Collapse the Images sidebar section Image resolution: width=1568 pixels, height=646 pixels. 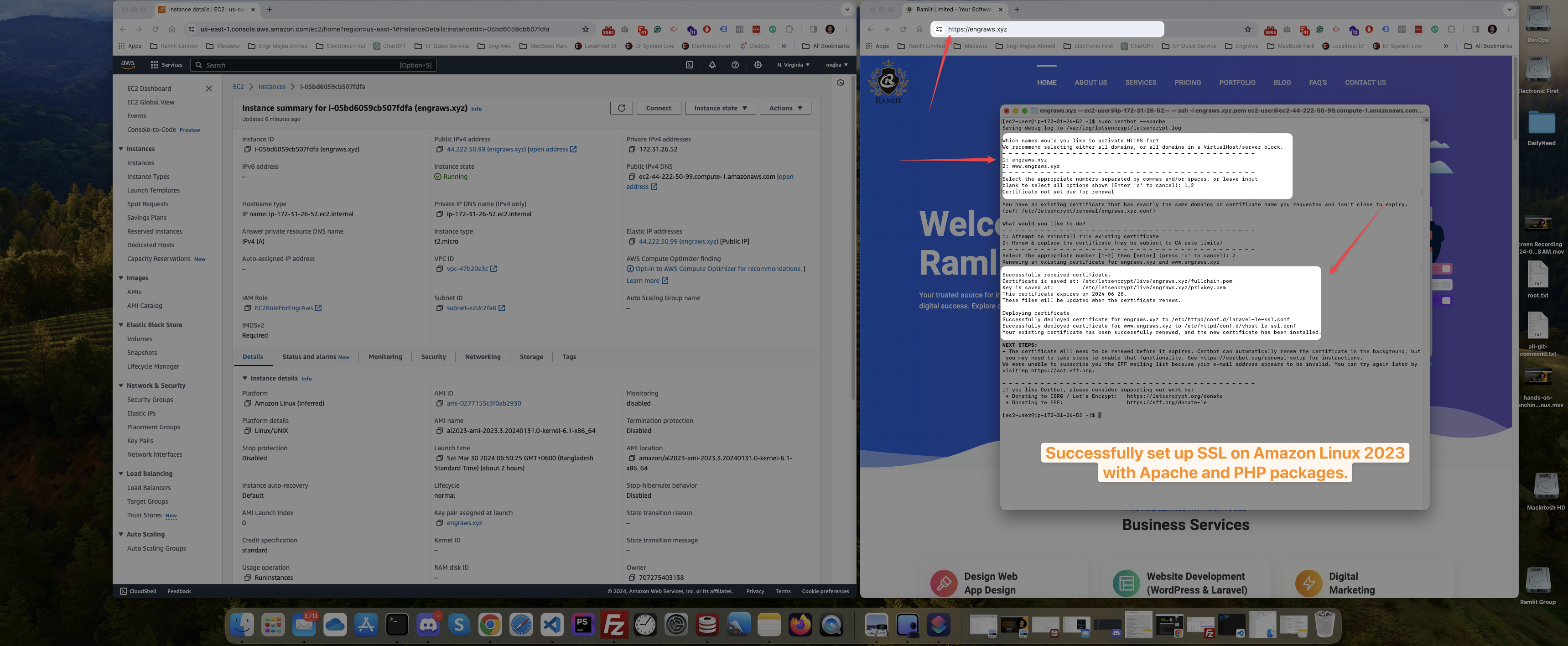(120, 278)
